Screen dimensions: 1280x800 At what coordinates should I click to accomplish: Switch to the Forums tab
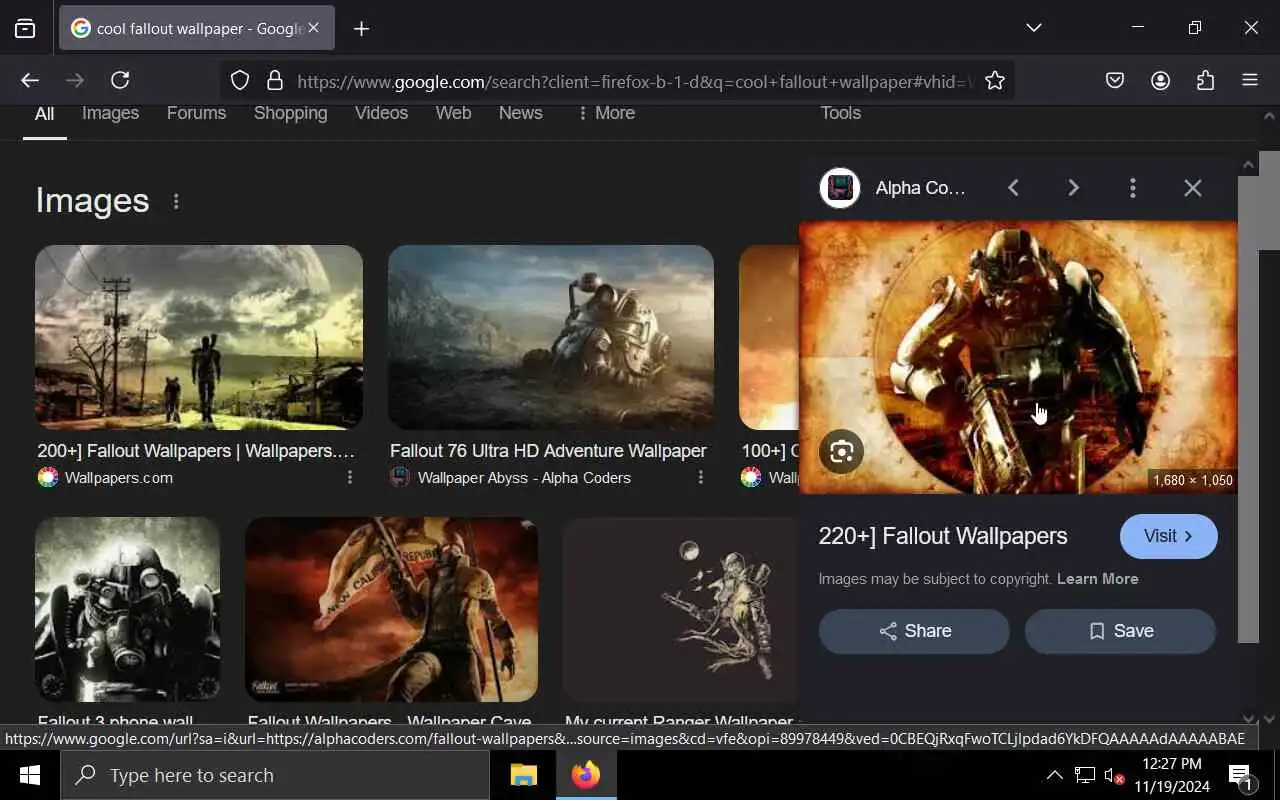(x=196, y=114)
